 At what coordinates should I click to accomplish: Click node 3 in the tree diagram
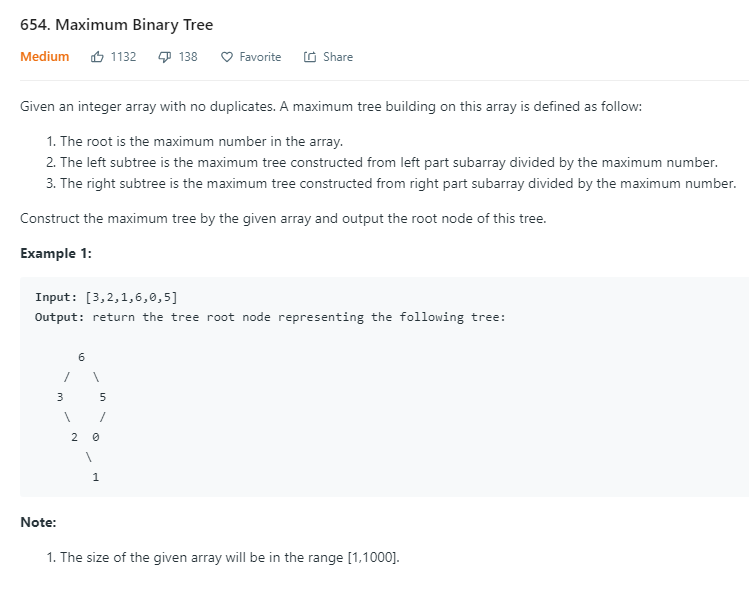[60, 397]
